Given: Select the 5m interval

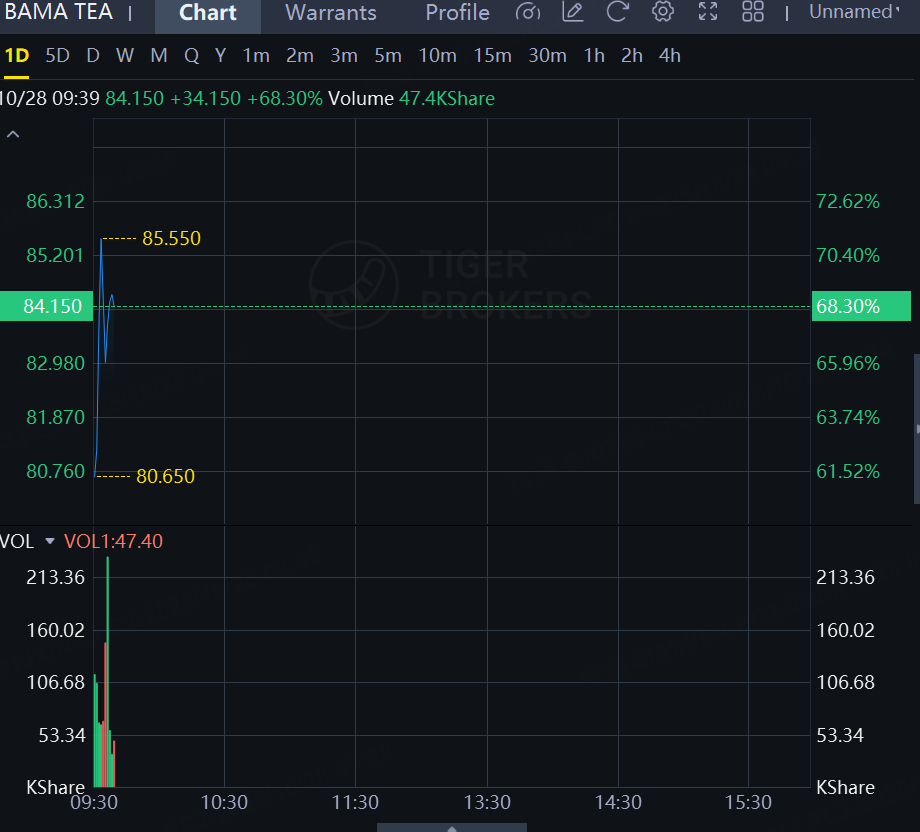Looking at the screenshot, I should 388,56.
